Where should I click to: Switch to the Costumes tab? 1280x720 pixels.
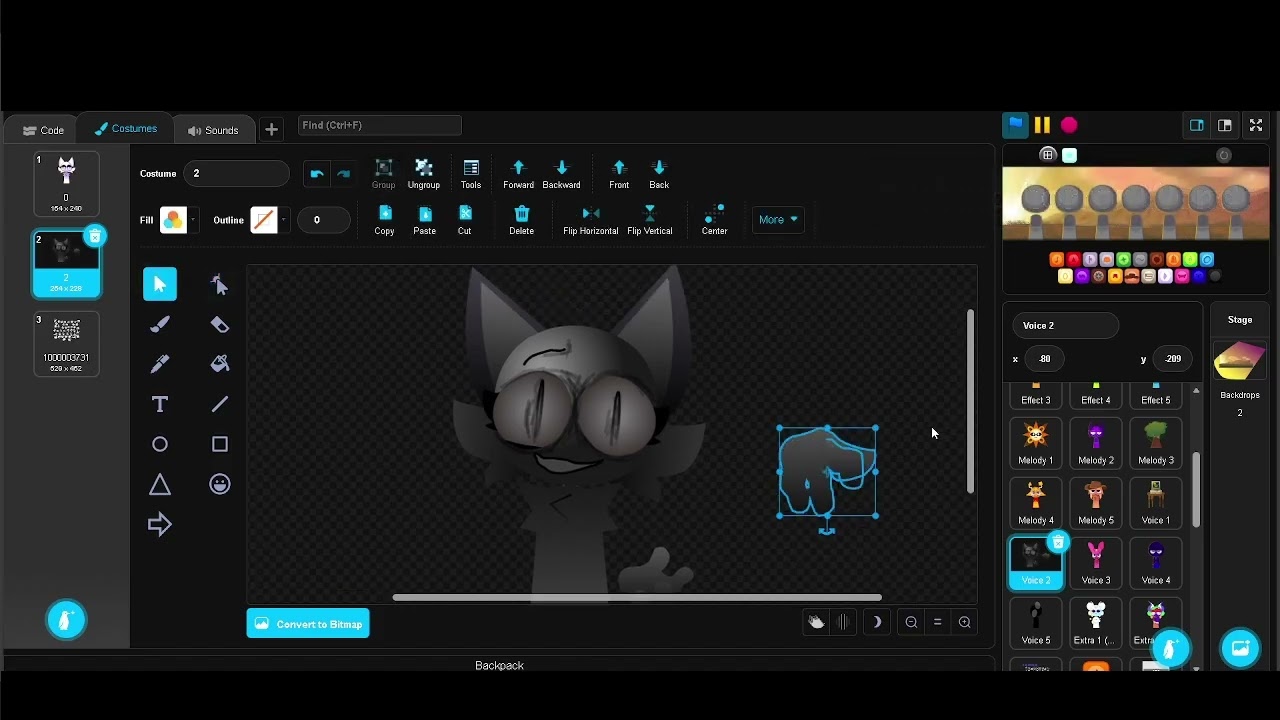pos(126,129)
